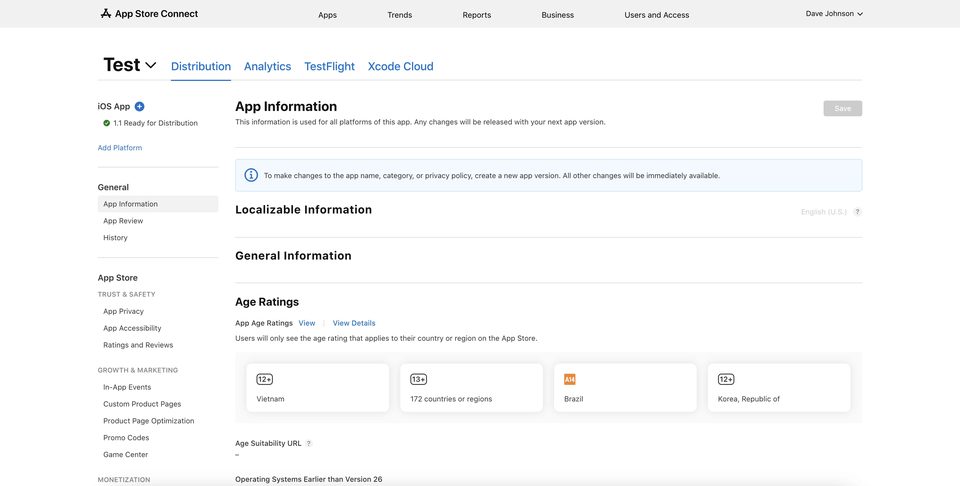960x486 pixels.
Task: Click the A14 rating badge for Brazil
Action: click(569, 379)
